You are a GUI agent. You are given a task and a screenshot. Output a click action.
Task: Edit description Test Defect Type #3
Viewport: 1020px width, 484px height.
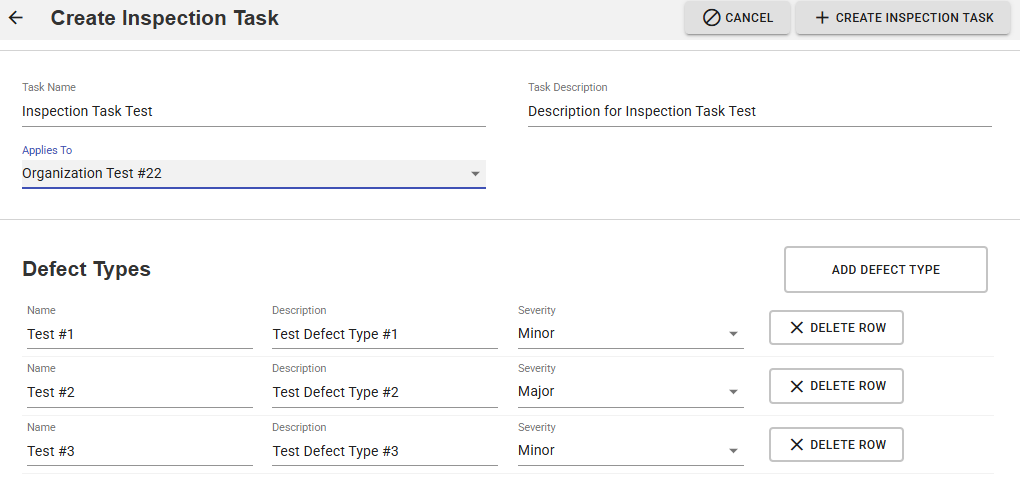[x=385, y=451]
